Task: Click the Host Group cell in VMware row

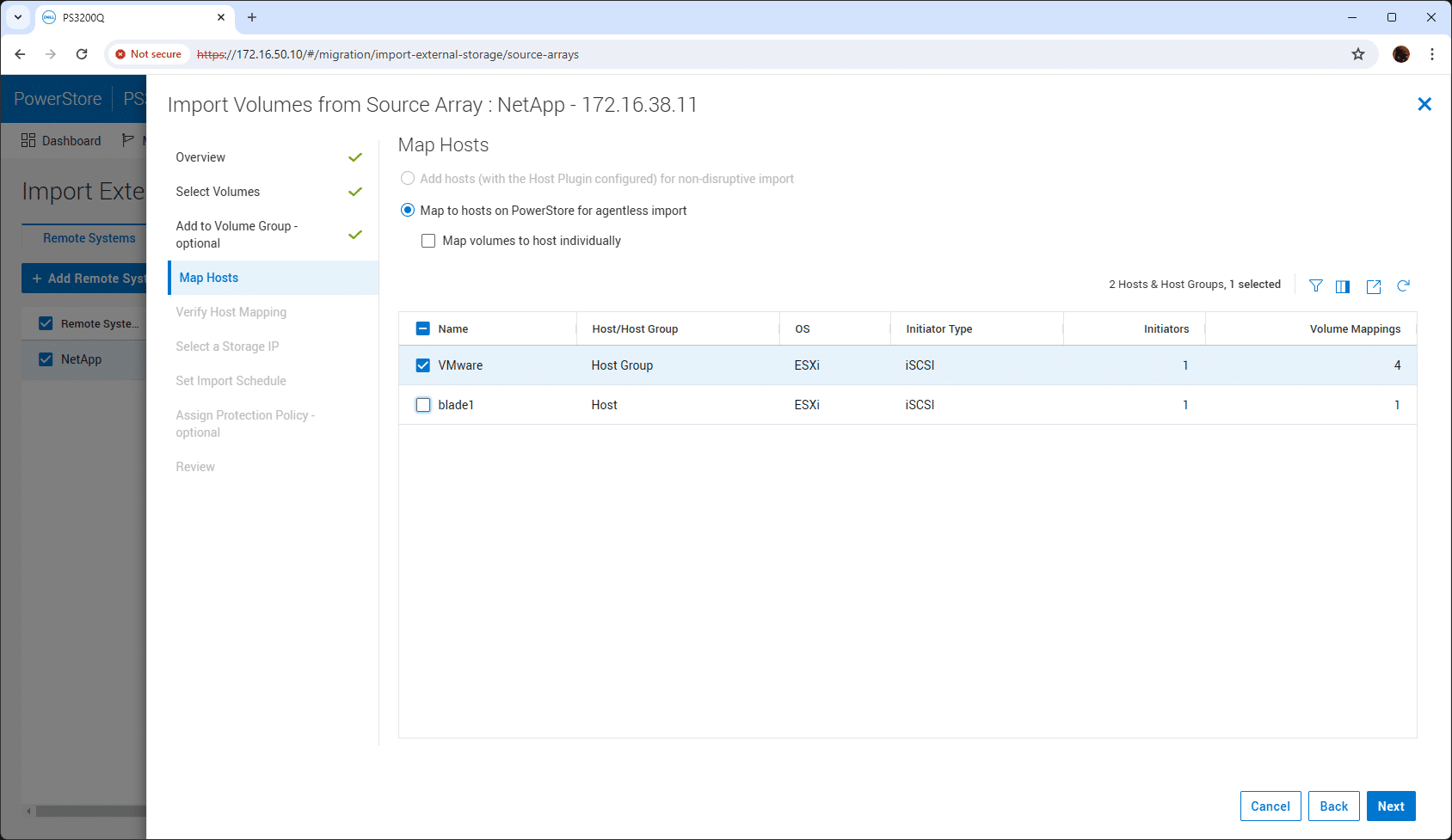Action: click(x=622, y=365)
